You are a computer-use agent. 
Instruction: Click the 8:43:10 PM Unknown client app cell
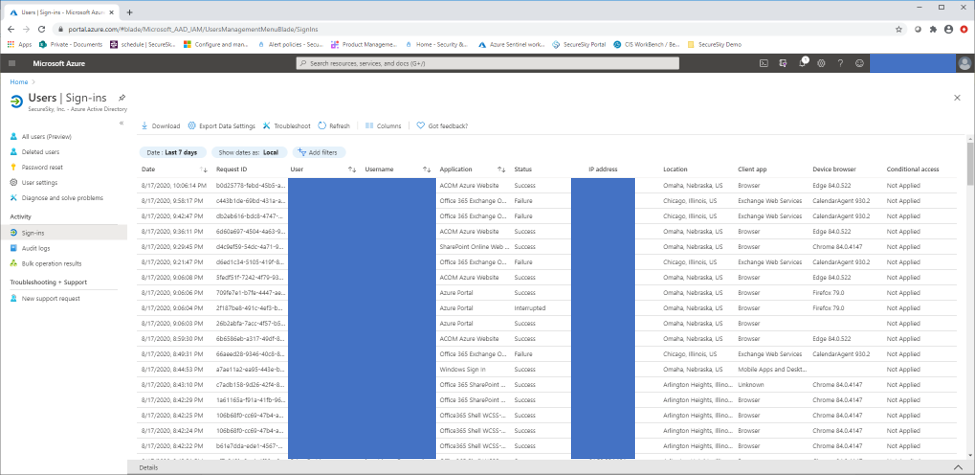(751, 384)
